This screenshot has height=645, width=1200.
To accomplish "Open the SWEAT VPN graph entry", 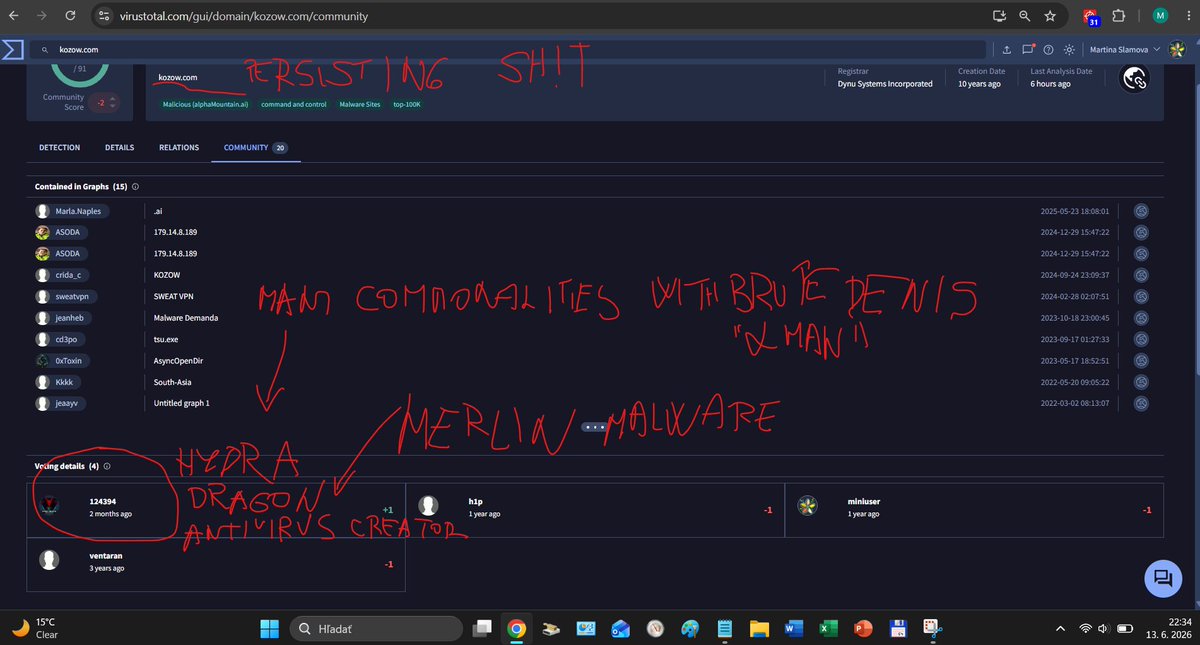I will (x=175, y=297).
